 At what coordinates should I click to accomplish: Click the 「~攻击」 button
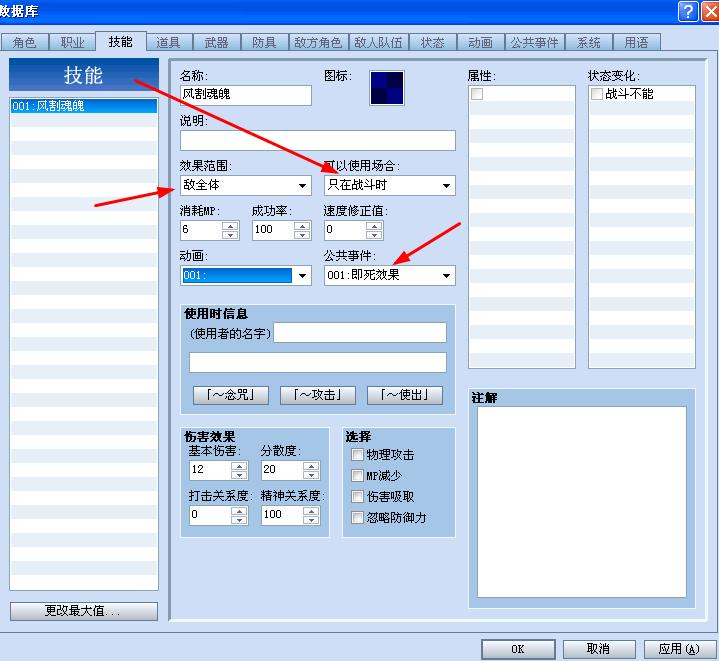pos(318,395)
